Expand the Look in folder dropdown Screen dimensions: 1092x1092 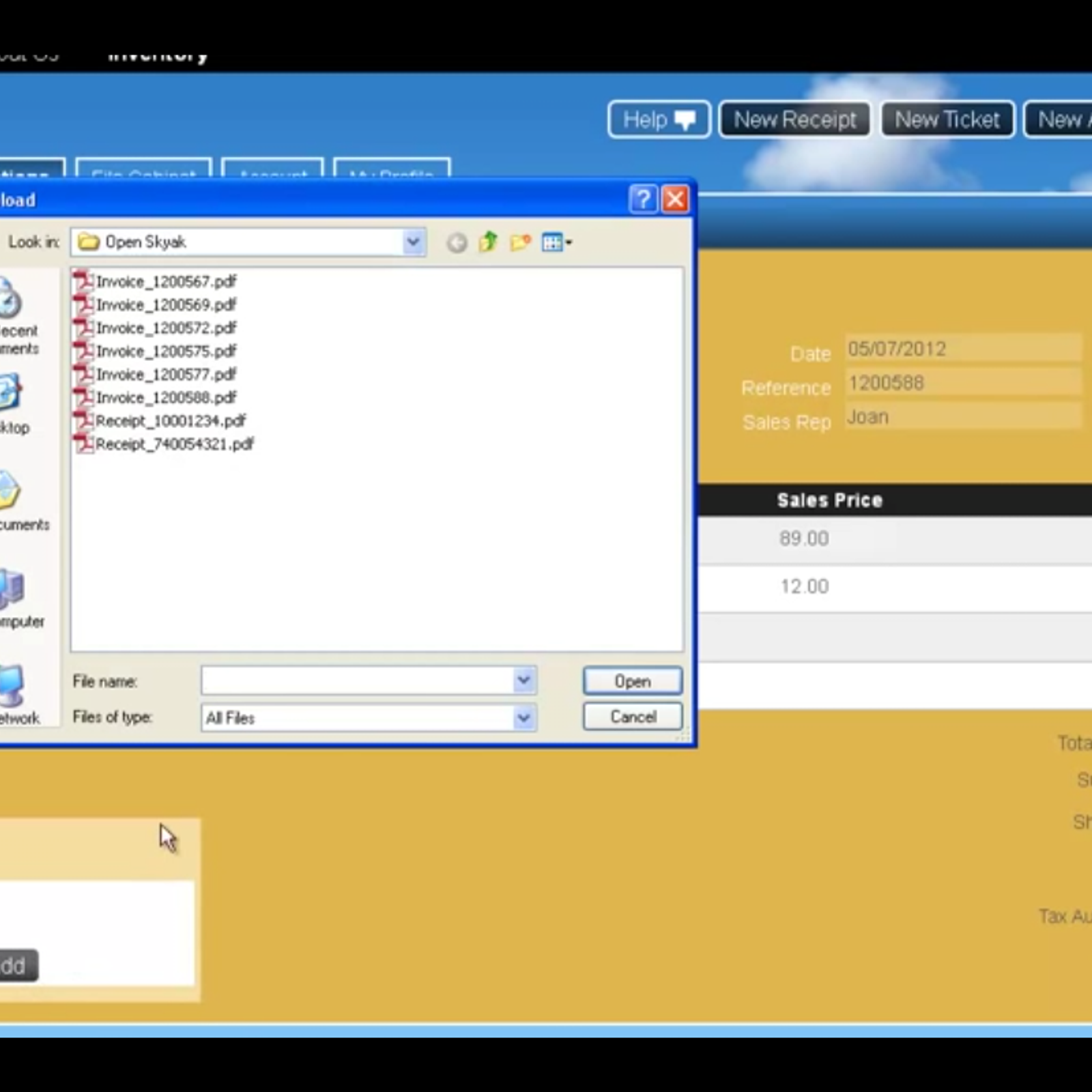click(412, 242)
